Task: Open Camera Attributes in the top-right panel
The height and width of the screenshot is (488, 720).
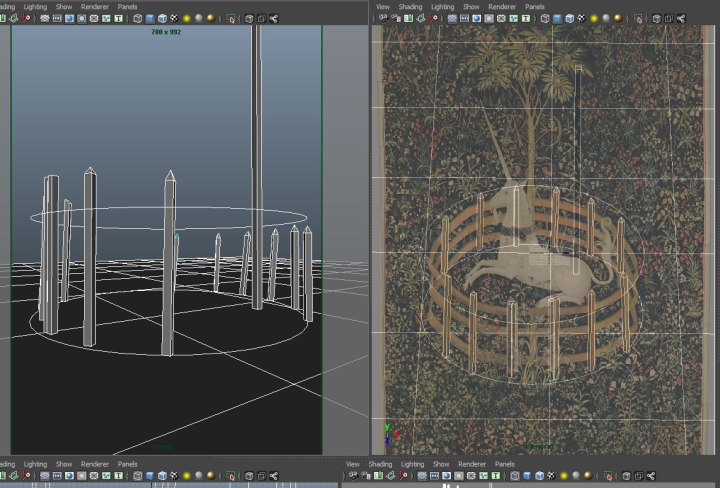Action: [396, 18]
